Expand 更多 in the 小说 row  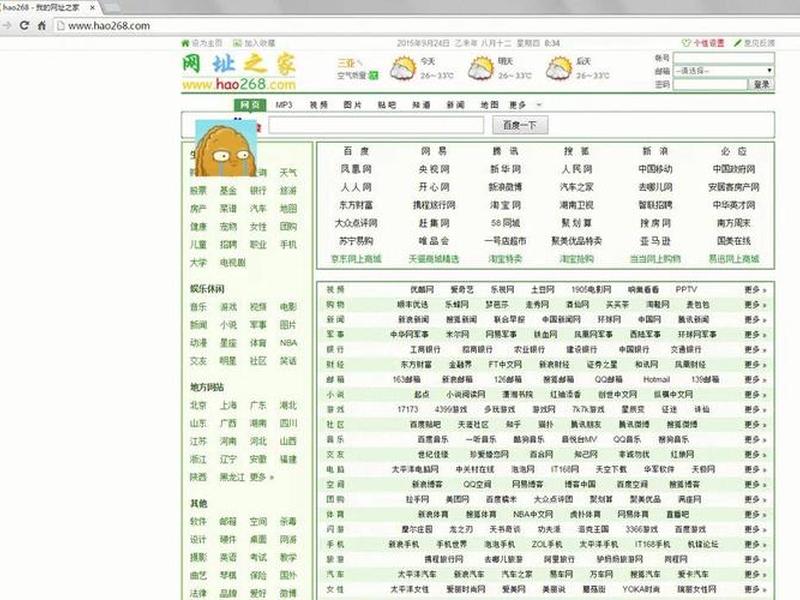click(755, 394)
